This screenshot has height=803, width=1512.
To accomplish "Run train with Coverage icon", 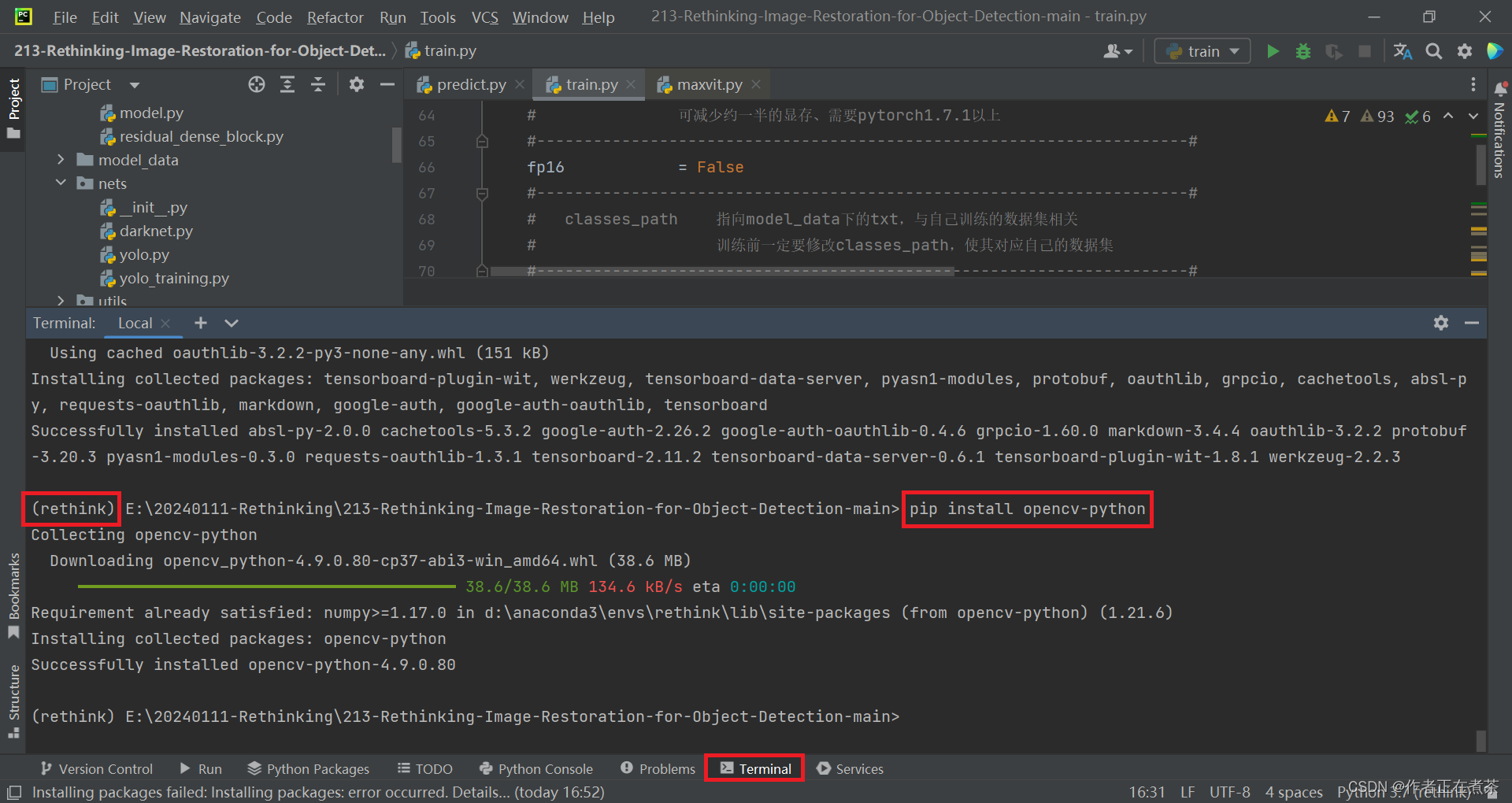I will (1334, 50).
